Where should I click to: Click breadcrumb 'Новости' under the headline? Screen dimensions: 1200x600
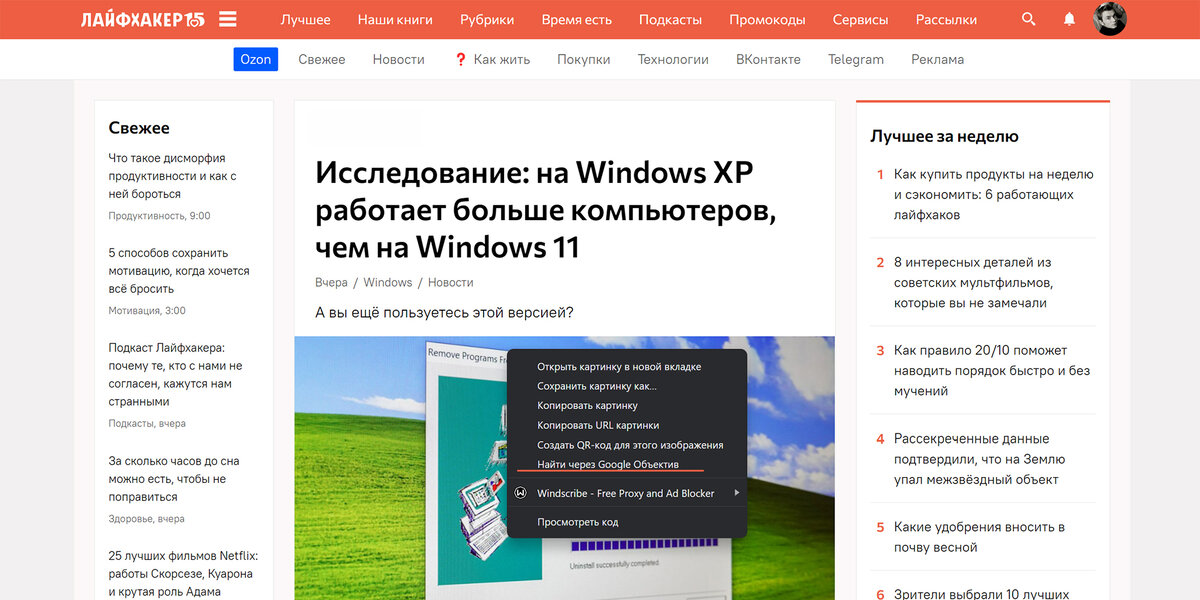coord(451,282)
